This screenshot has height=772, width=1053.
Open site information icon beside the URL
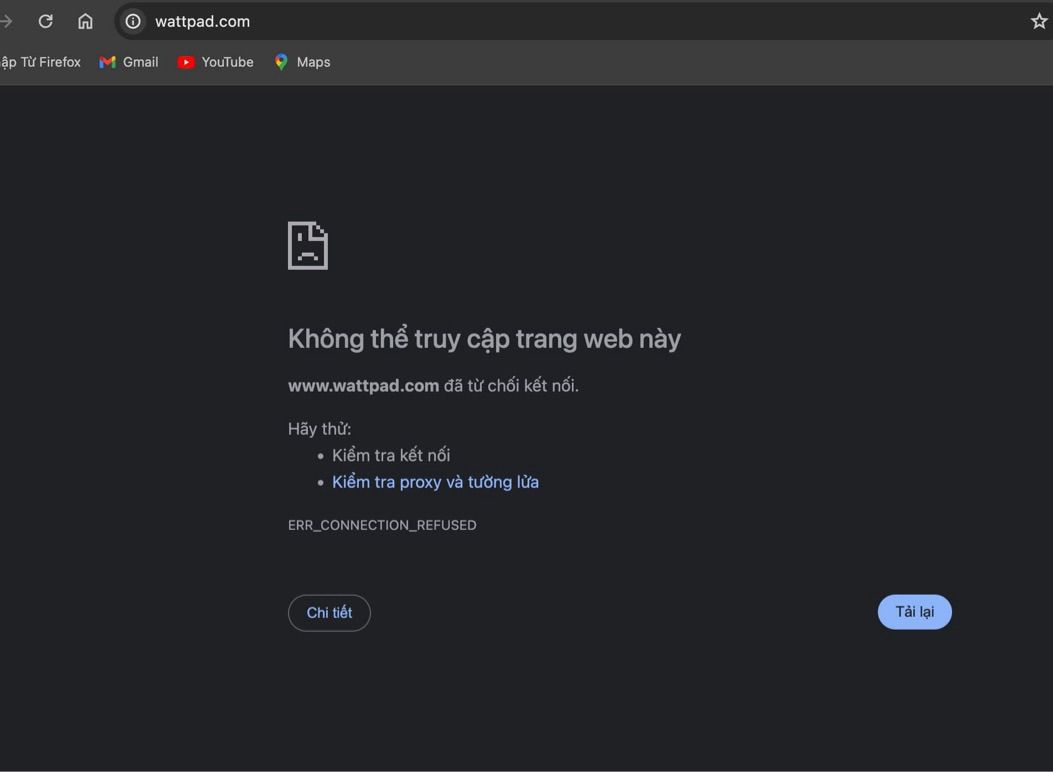tap(133, 21)
